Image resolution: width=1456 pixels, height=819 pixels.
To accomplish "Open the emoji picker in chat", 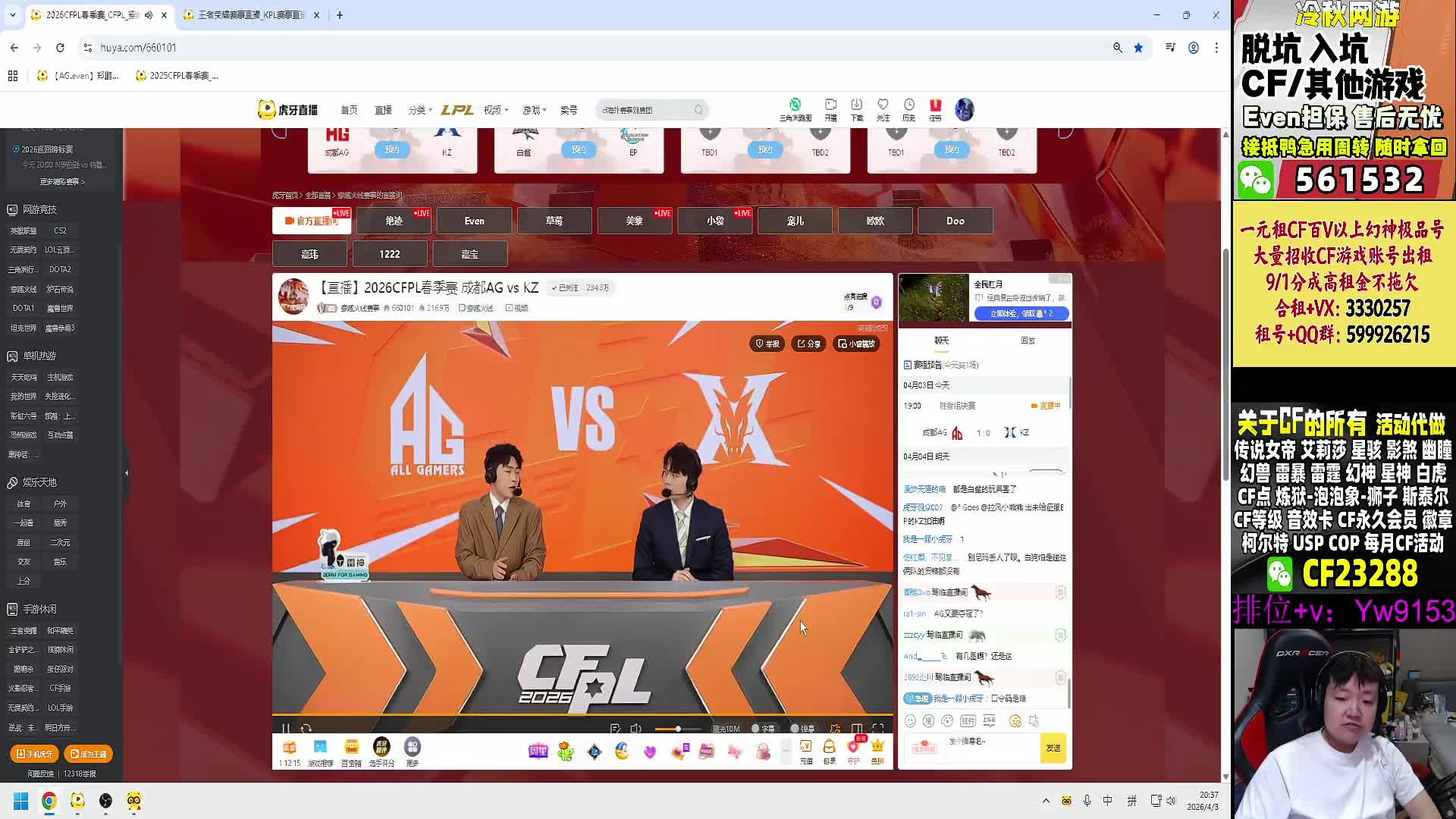I will pyautogui.click(x=910, y=721).
